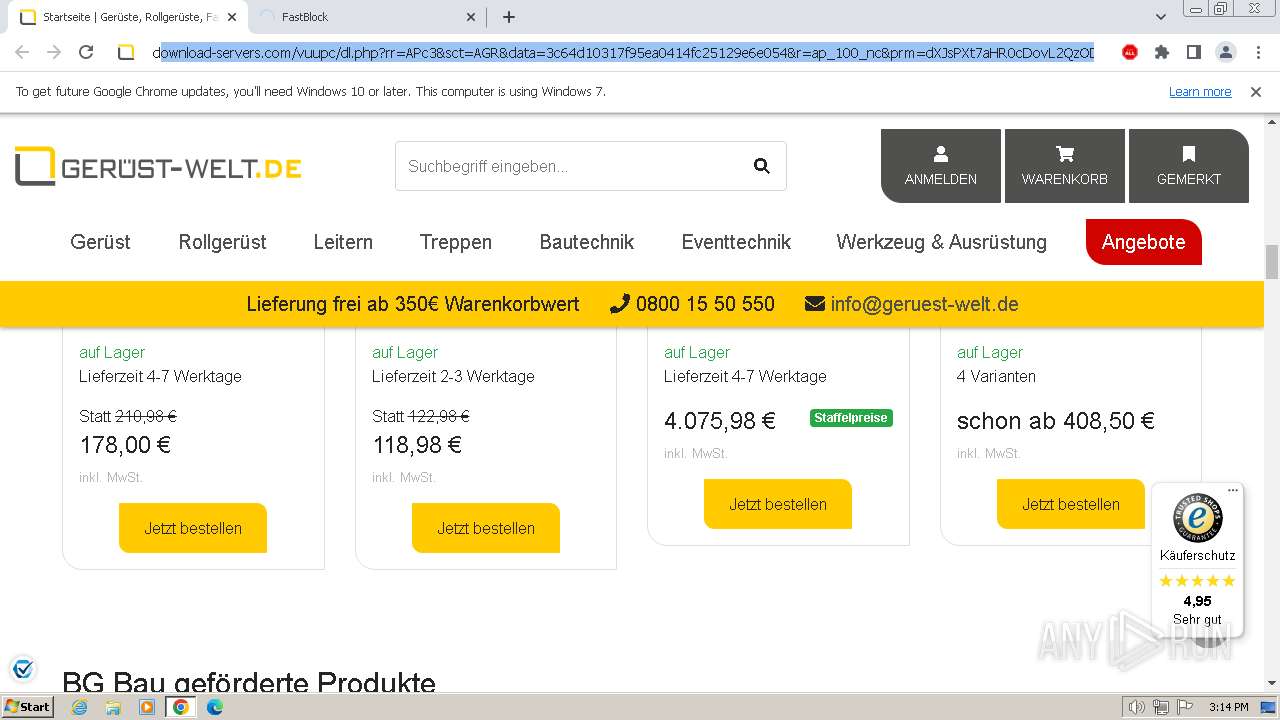Screen dimensions: 1280x720
Task: Click Jetzt bestellen for the 408,50 € product
Action: coord(1071,504)
